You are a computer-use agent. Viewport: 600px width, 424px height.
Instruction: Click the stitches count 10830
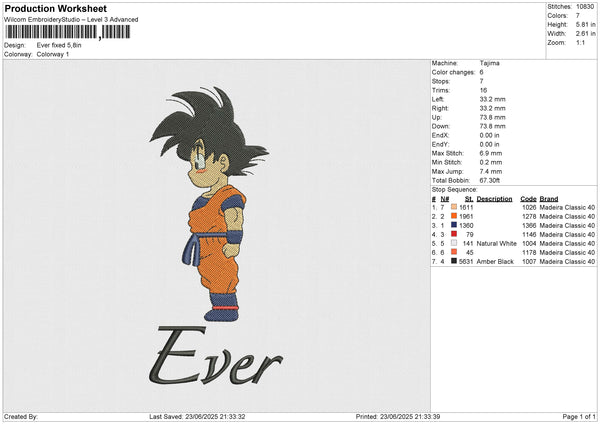(x=585, y=7)
